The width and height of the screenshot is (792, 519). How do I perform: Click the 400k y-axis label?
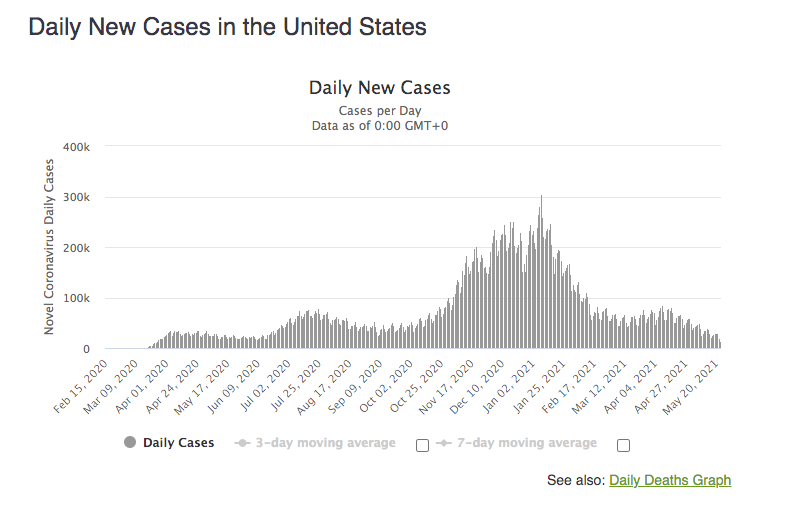[x=79, y=147]
